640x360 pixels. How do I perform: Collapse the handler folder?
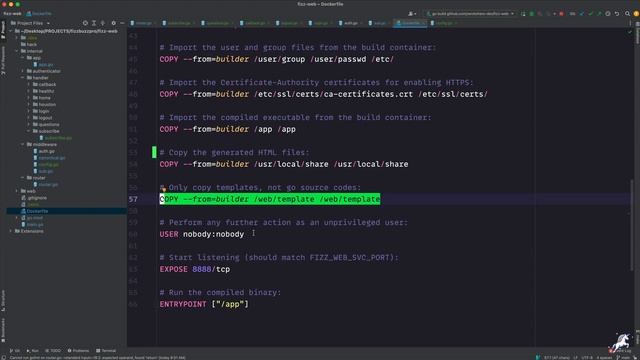pos(22,78)
